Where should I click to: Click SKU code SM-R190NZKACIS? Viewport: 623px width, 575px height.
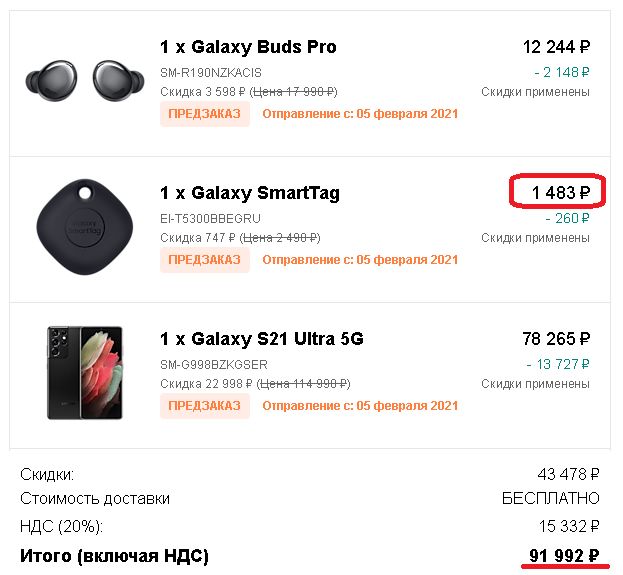coord(211,73)
